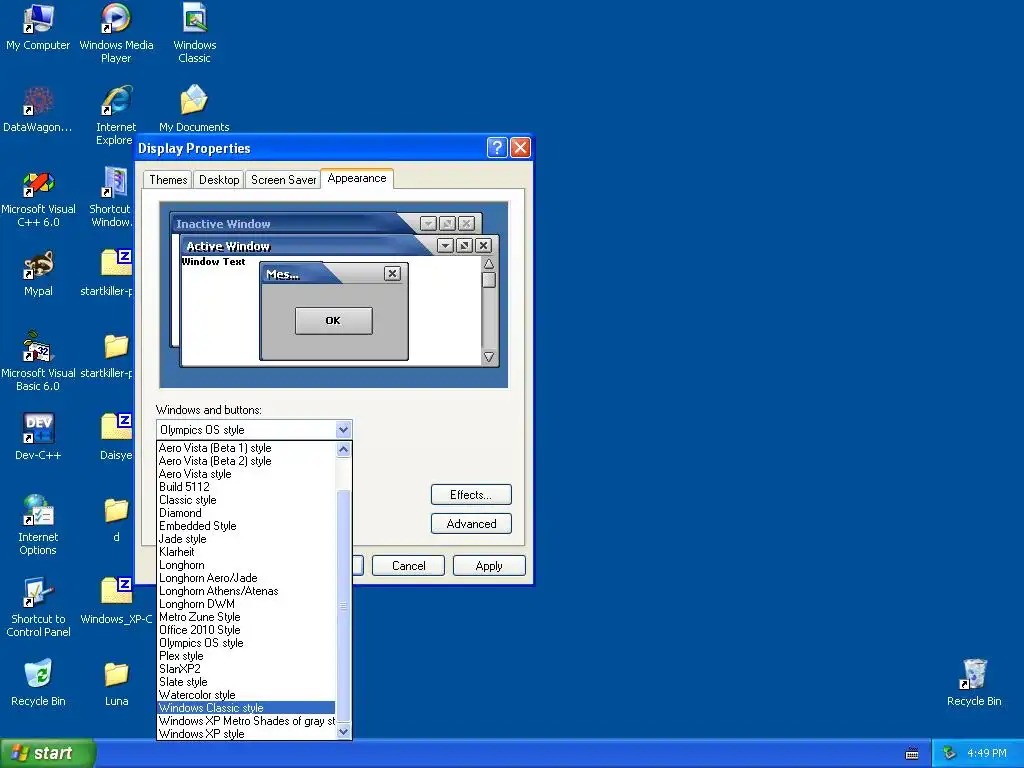1024x768 pixels.
Task: Choose Longhorn DWM list entry
Action: pos(246,604)
